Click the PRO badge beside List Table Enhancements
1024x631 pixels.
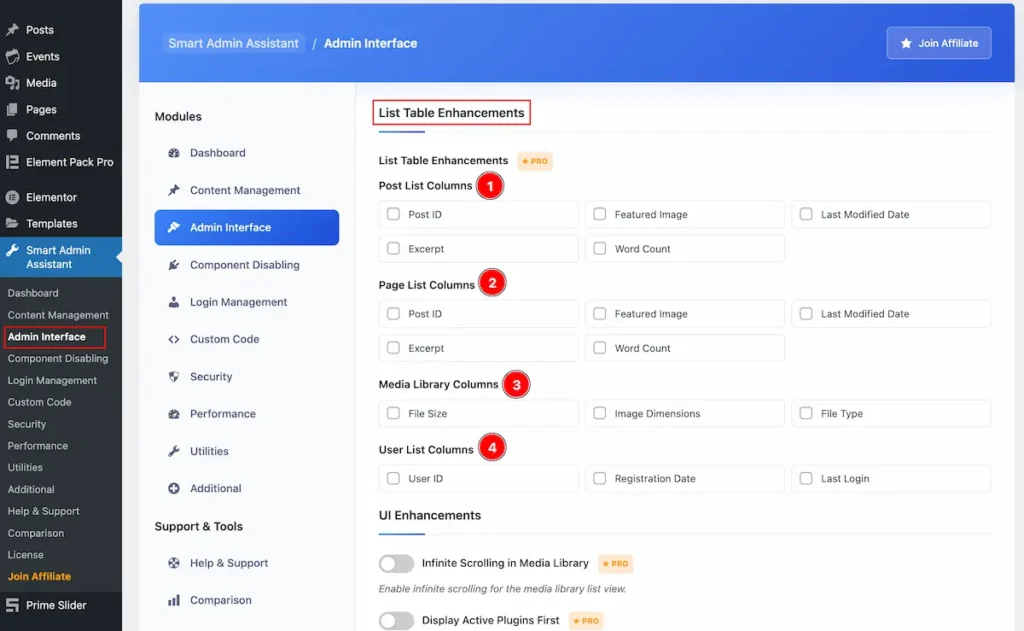(x=535, y=161)
